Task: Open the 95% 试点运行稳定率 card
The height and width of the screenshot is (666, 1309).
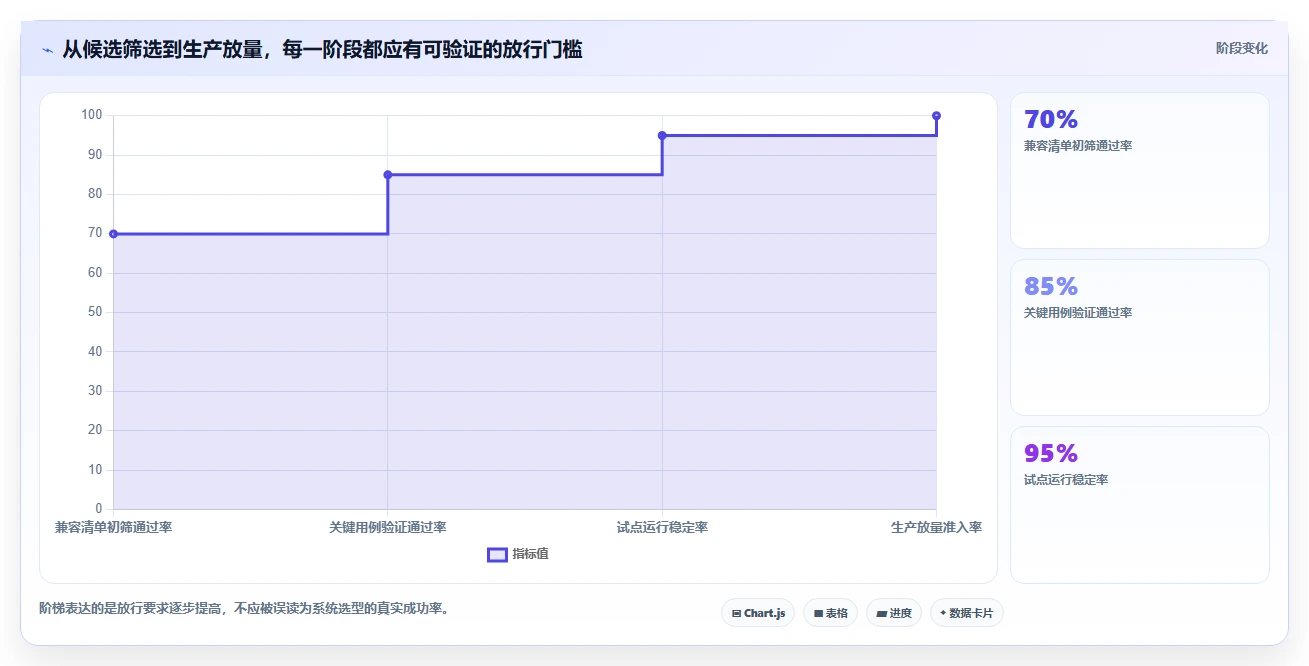Action: coord(1139,505)
